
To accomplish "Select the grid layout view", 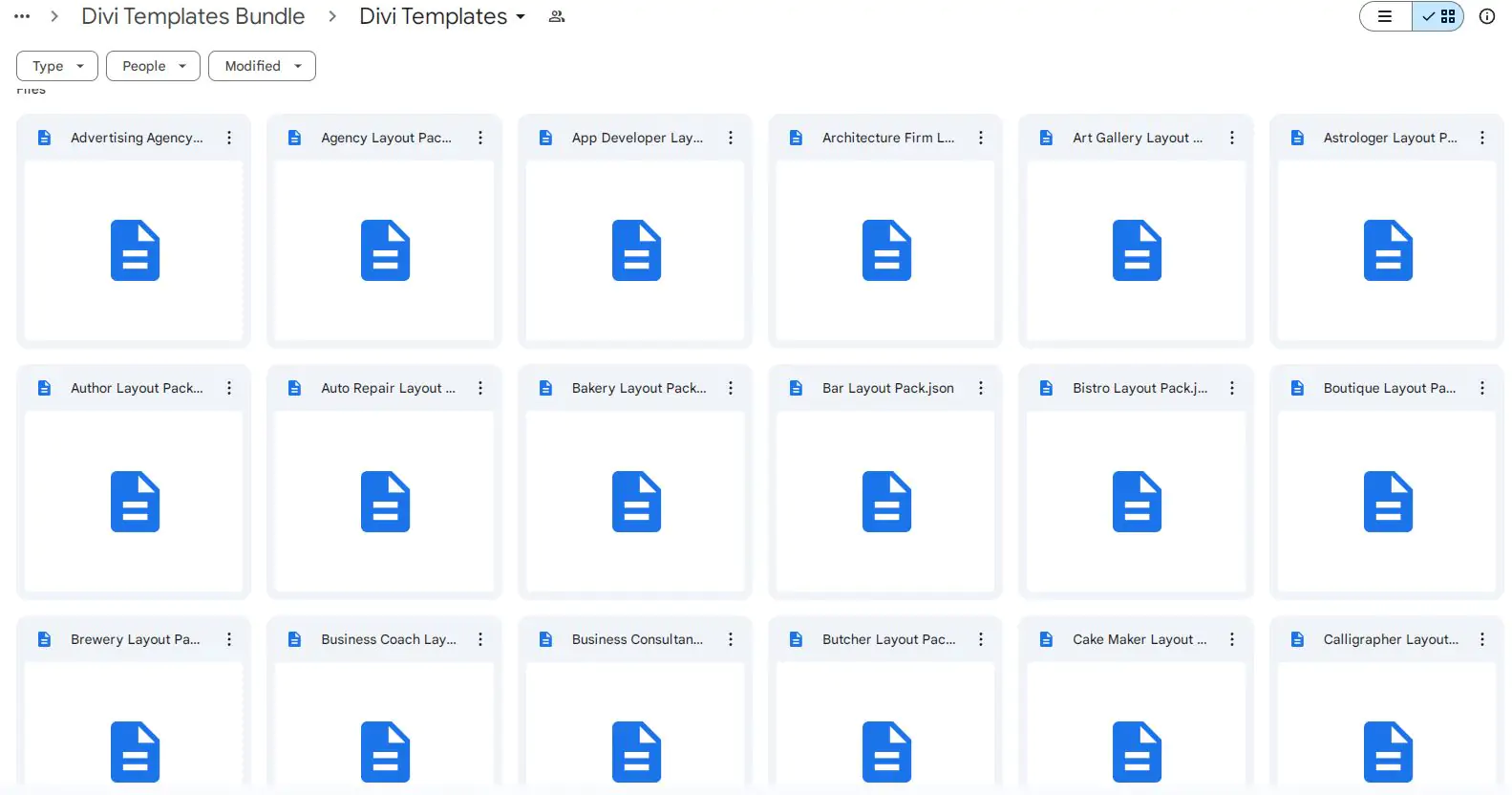I will 1438,16.
